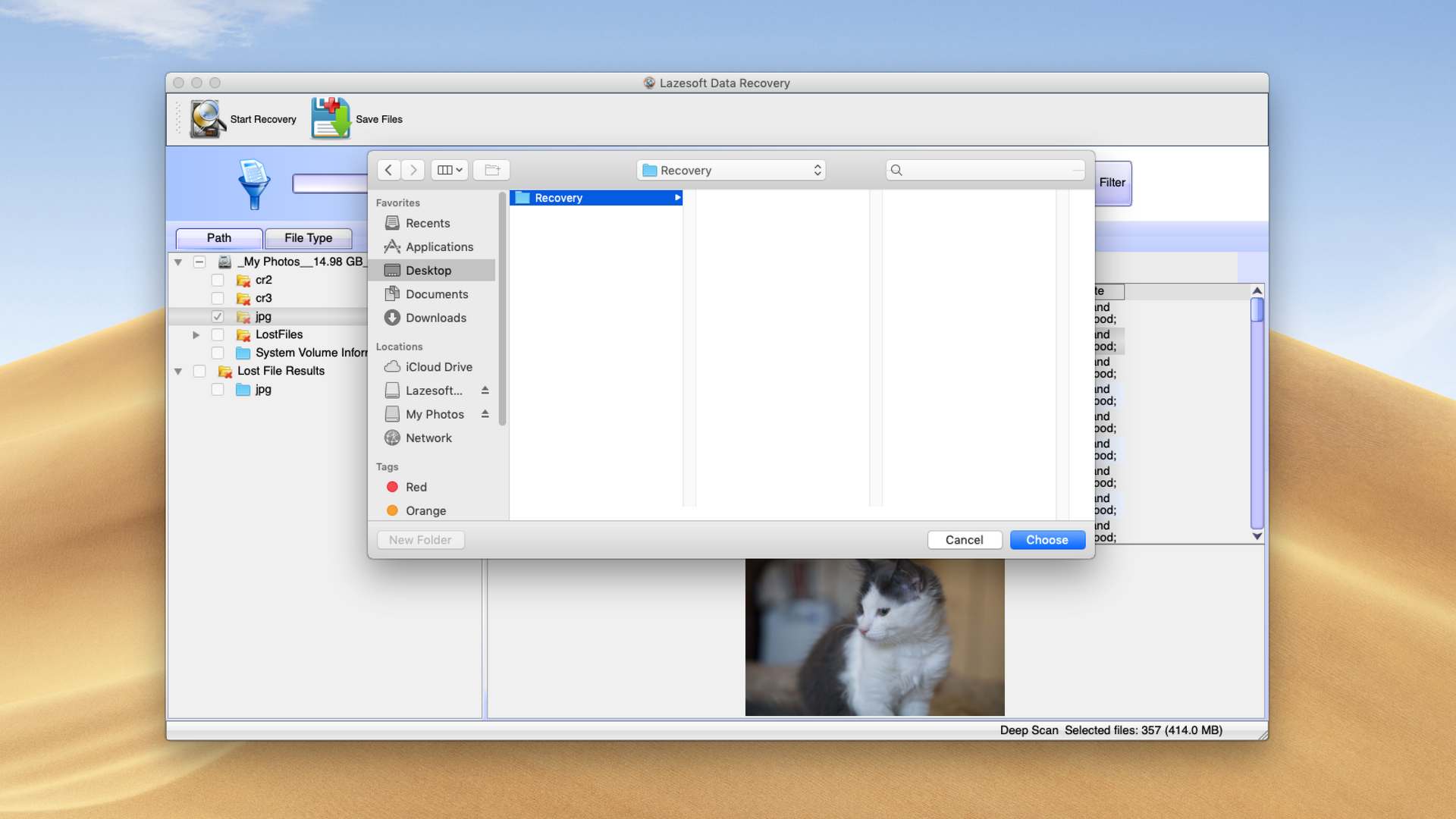This screenshot has width=1456, height=819.
Task: Open the view mode dropdown in dialog
Action: click(449, 170)
